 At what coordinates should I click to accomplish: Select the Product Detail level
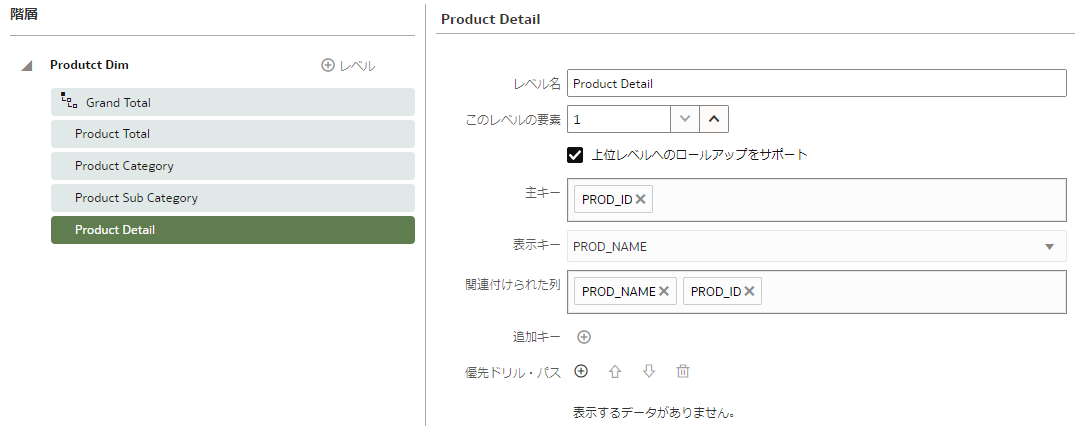coord(232,230)
